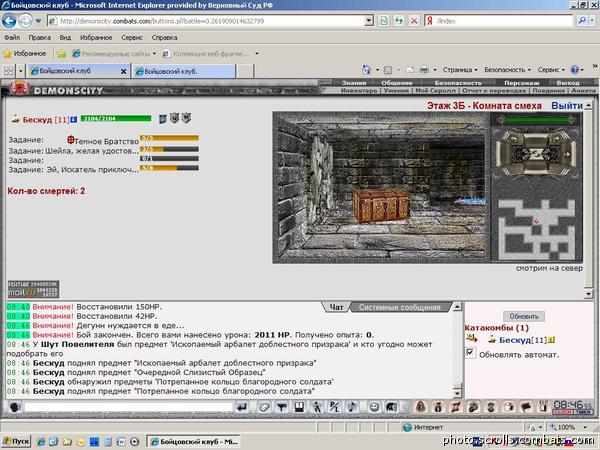Viewport: 600px width, 450px height.
Task: Open Избранное favorites star button
Action: (x=24, y=54)
